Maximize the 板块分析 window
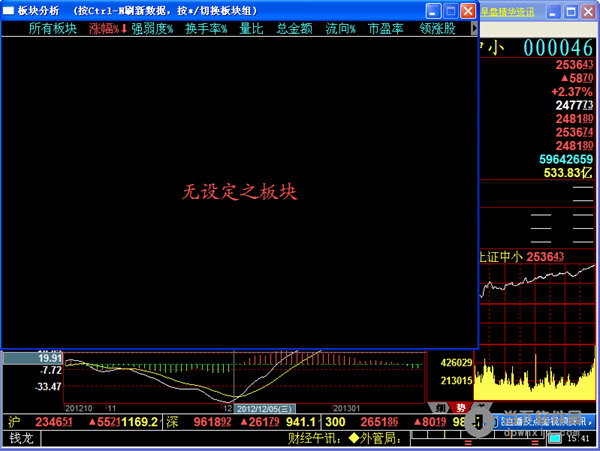The image size is (600, 451). pos(451,11)
